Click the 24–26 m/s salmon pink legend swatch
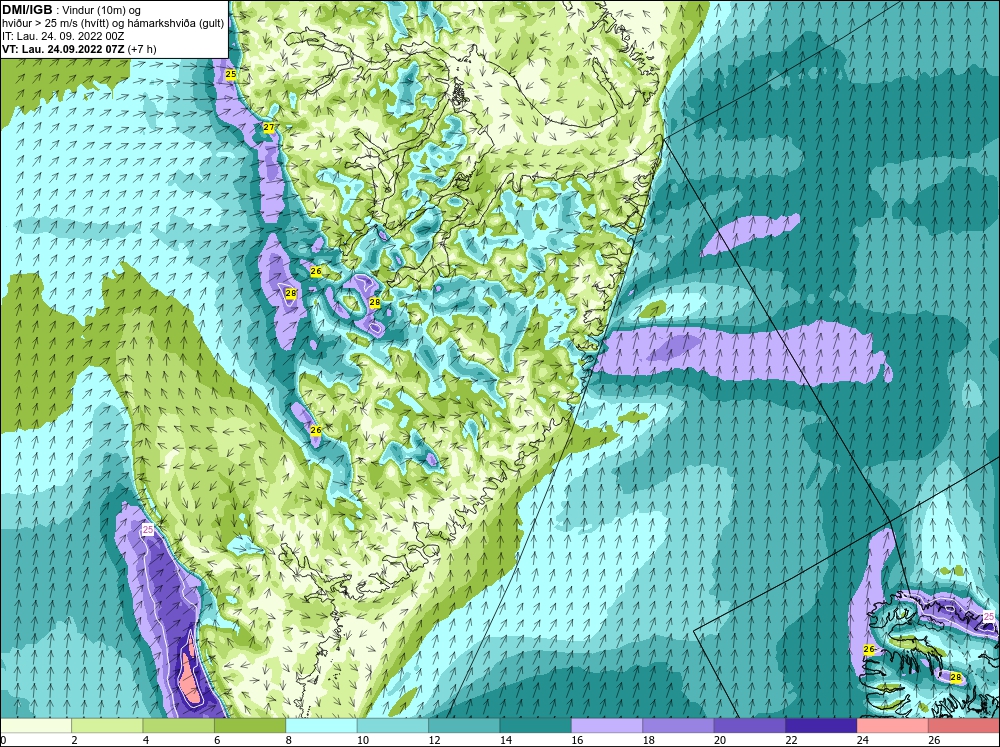This screenshot has width=1000, height=747. (893, 726)
